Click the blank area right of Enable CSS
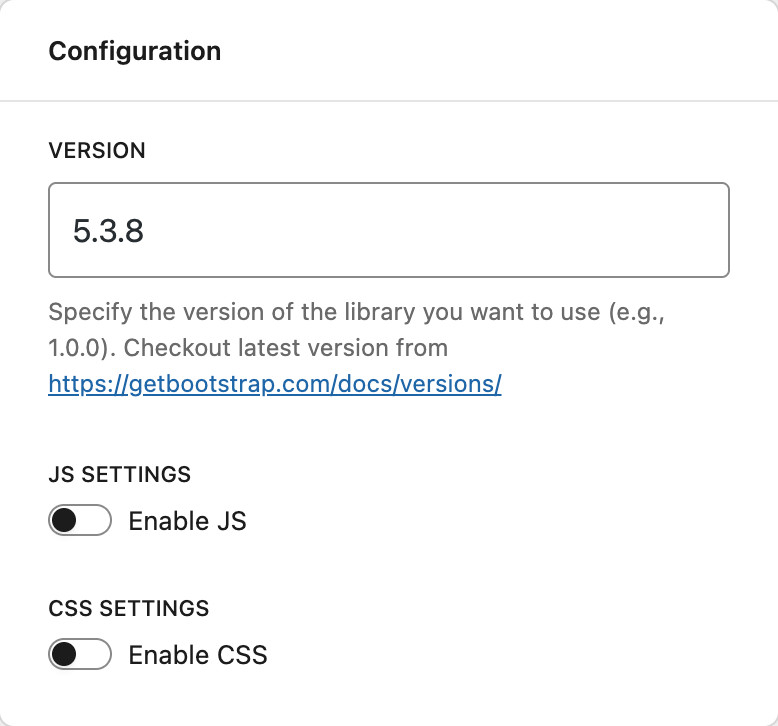Viewport: 778px width, 726px height. [x=500, y=655]
